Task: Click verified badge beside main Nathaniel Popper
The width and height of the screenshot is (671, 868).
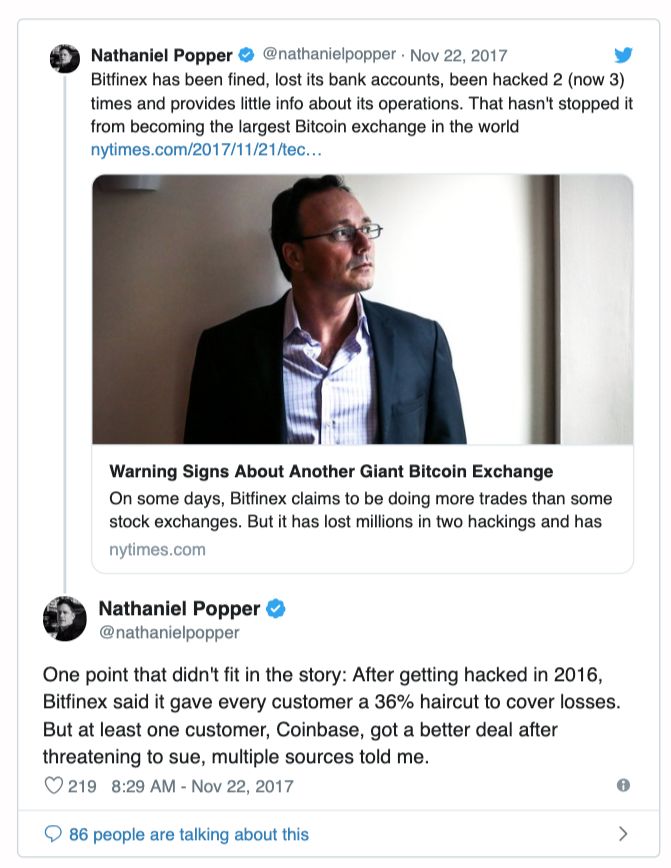Action: [275, 609]
